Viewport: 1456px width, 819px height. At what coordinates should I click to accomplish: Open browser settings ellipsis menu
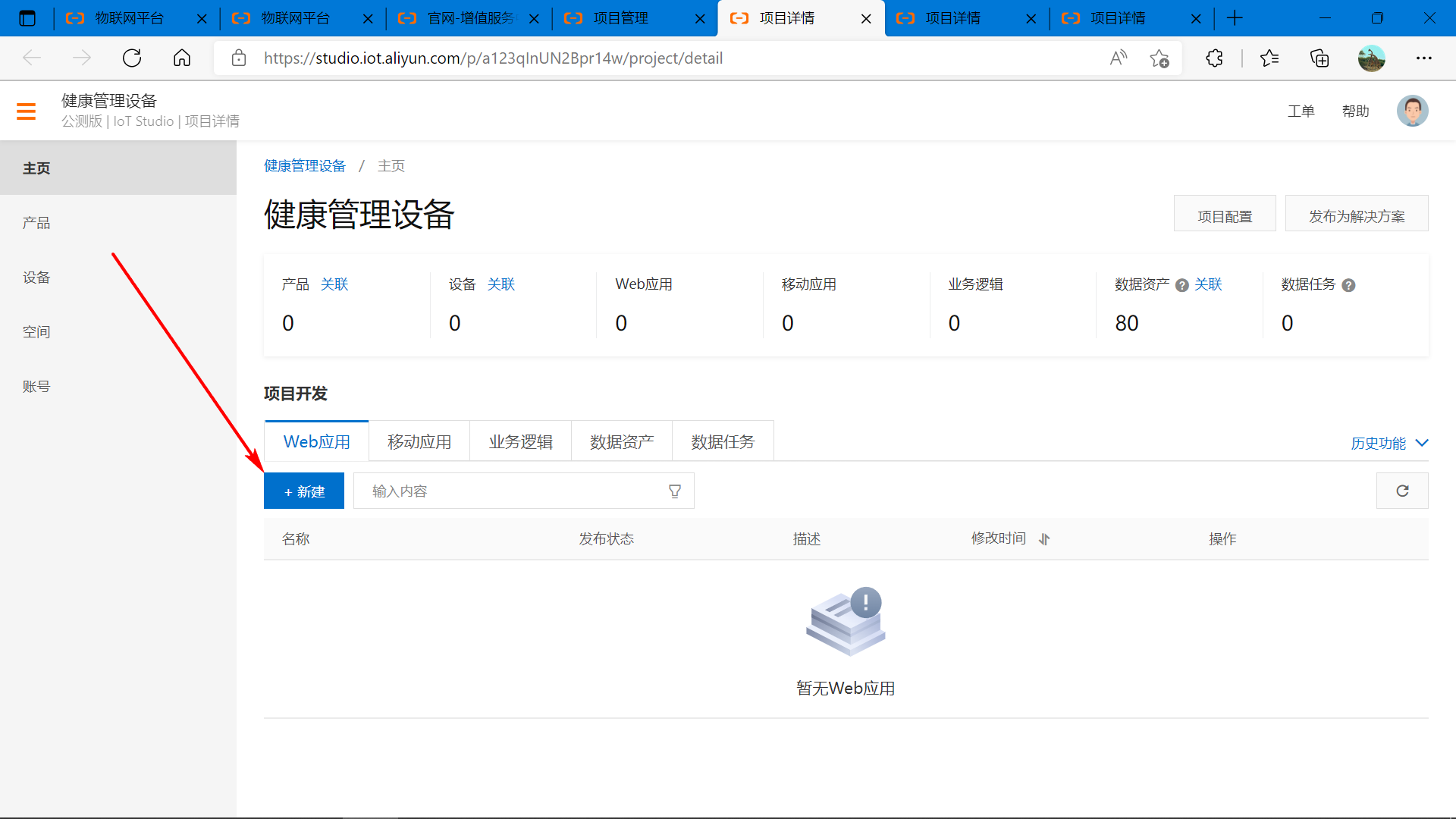[1424, 58]
